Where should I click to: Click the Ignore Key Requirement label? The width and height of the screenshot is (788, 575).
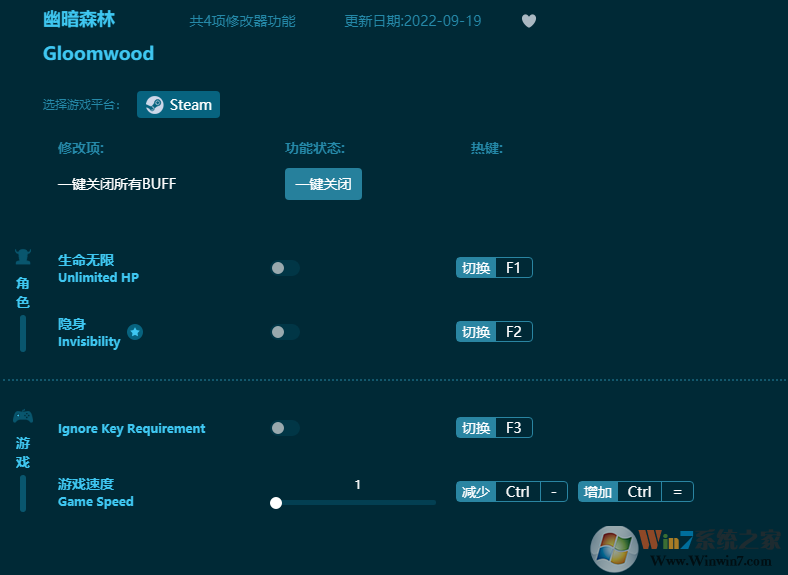[x=132, y=429]
